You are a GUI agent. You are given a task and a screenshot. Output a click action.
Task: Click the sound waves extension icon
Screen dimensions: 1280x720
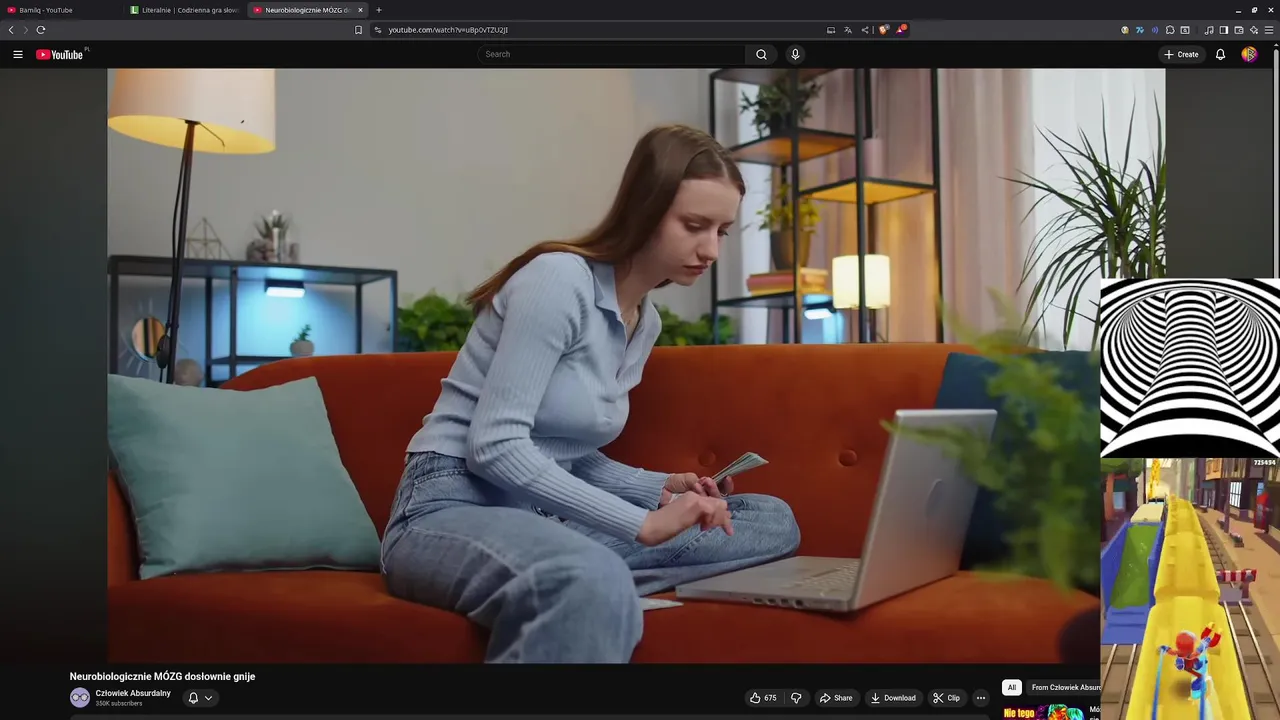coord(1154,30)
